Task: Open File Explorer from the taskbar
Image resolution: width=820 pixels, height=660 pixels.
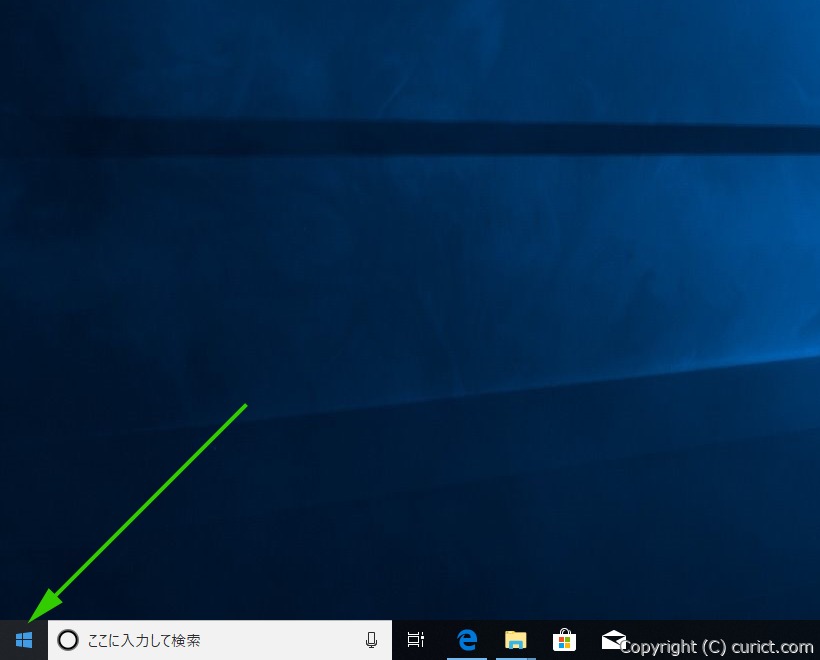Action: 516,640
